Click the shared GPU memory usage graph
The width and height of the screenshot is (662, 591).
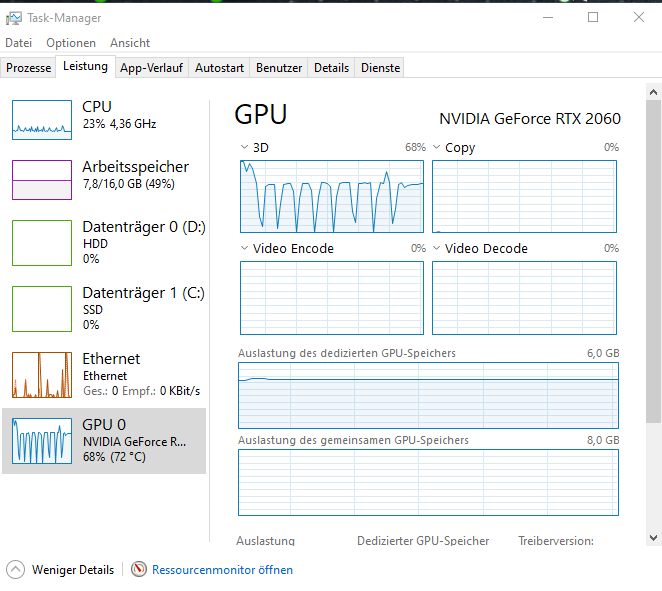429,483
